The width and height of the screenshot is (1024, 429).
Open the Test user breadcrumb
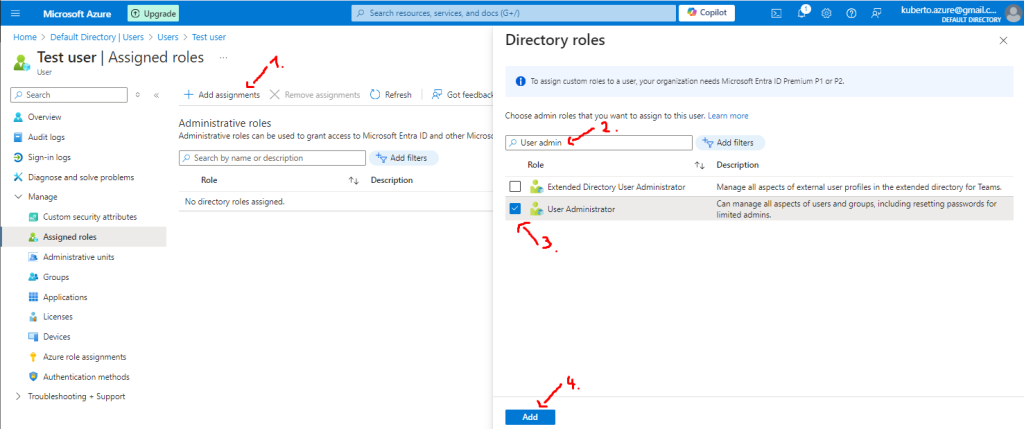coord(209,37)
